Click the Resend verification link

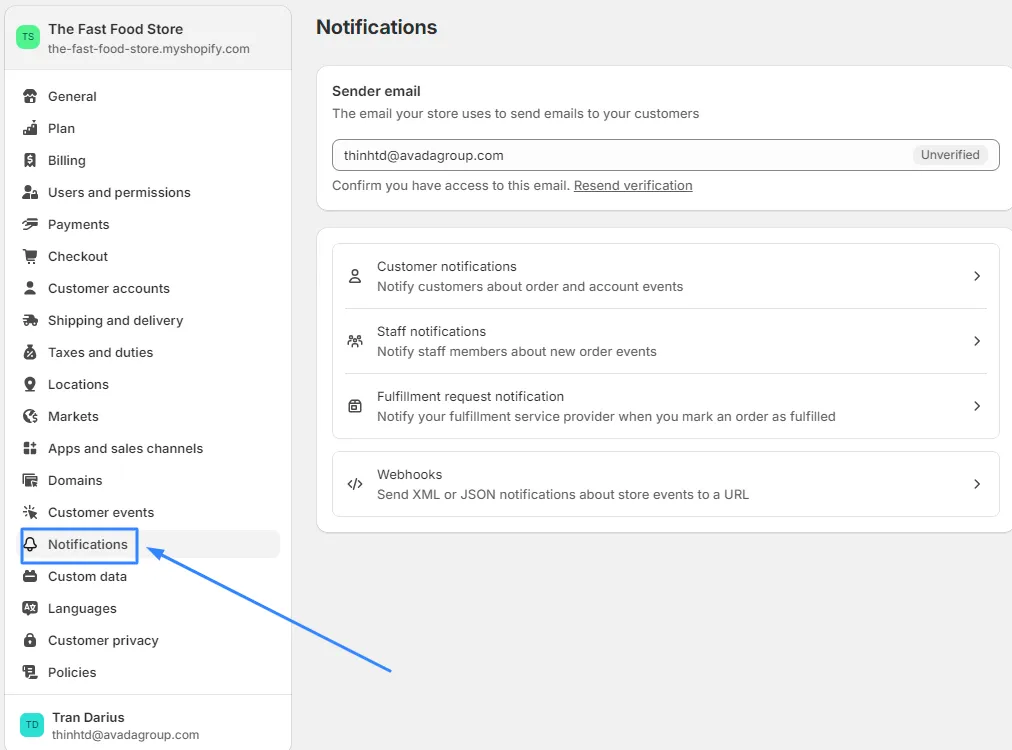[633, 185]
